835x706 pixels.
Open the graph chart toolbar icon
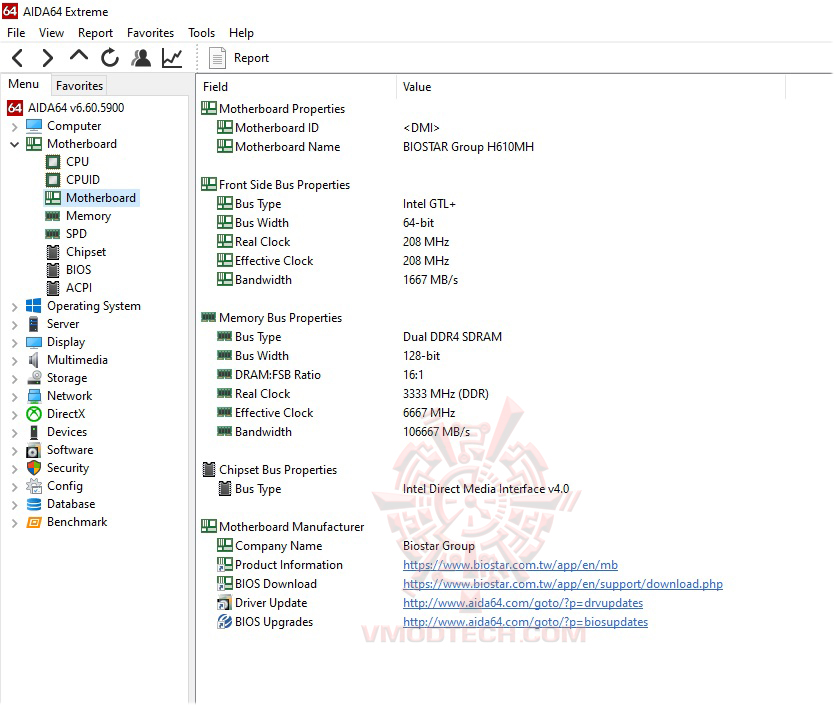coord(172,58)
